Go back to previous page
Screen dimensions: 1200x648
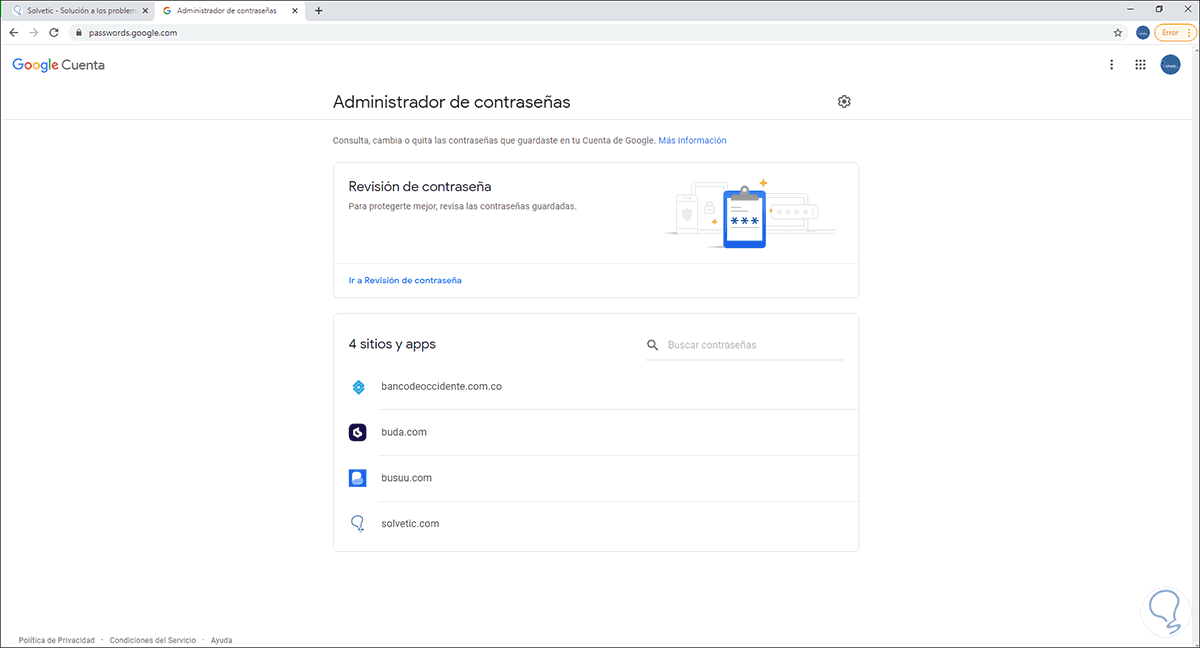tap(14, 32)
